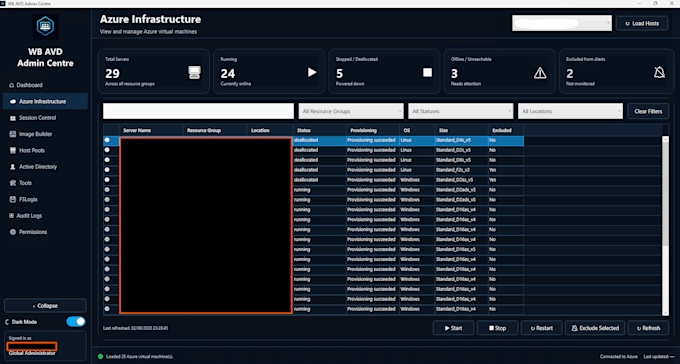The width and height of the screenshot is (680, 364).
Task: Restart the selected server
Action: (x=542, y=328)
